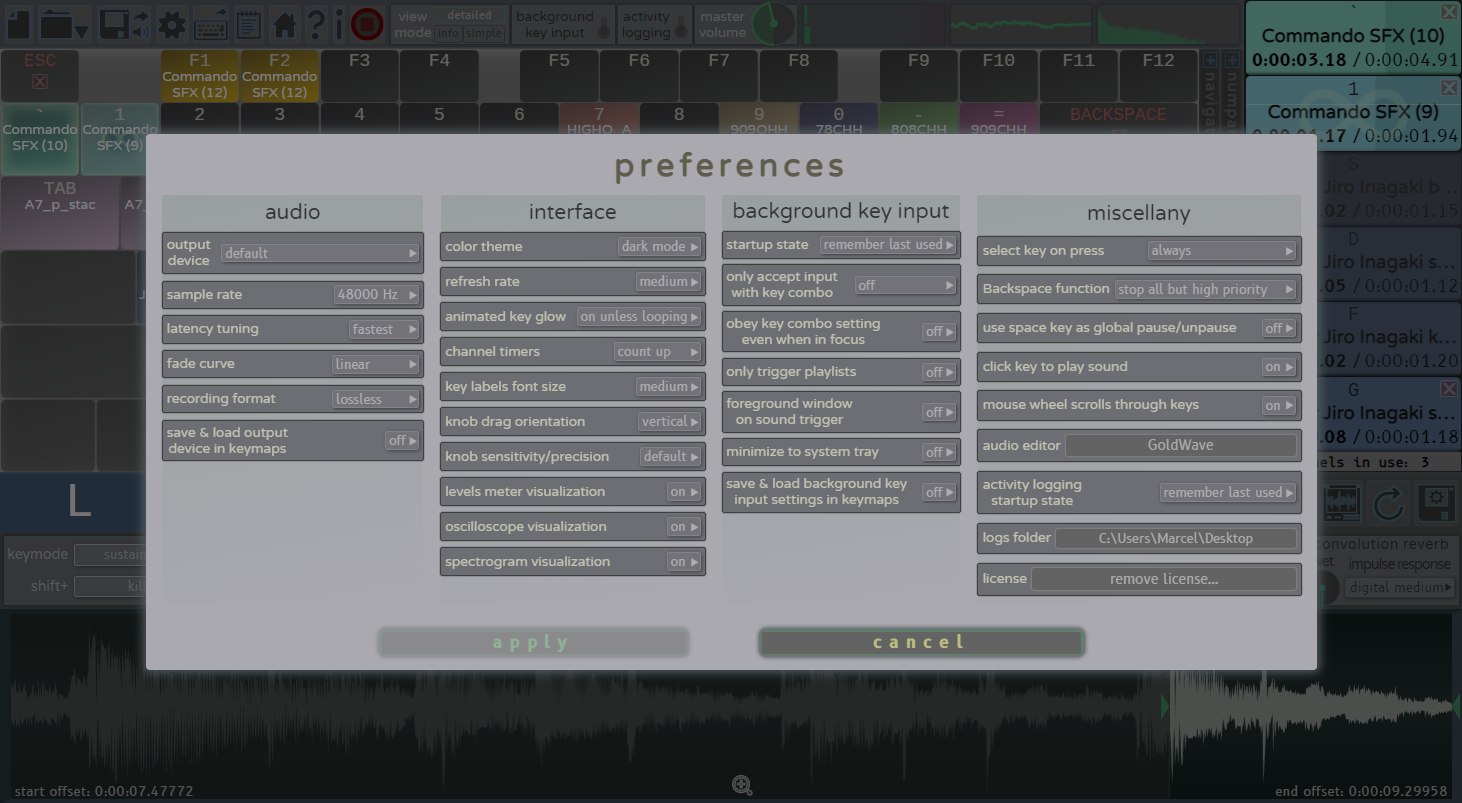The image size is (1462, 803).
Task: Select the detailed view mode tab
Action: click(469, 15)
